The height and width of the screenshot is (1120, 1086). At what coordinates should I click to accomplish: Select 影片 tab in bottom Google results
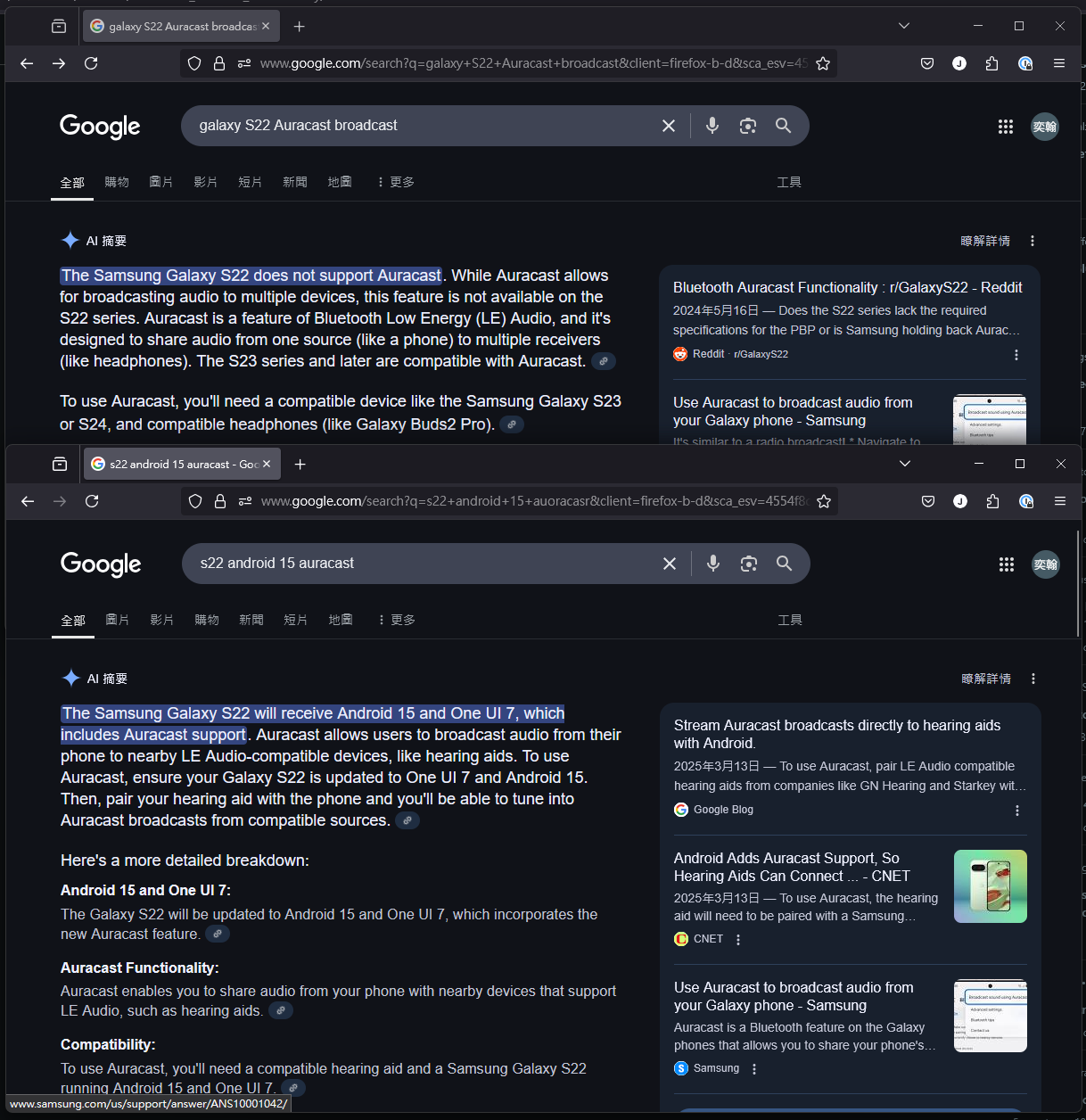[x=162, y=620]
